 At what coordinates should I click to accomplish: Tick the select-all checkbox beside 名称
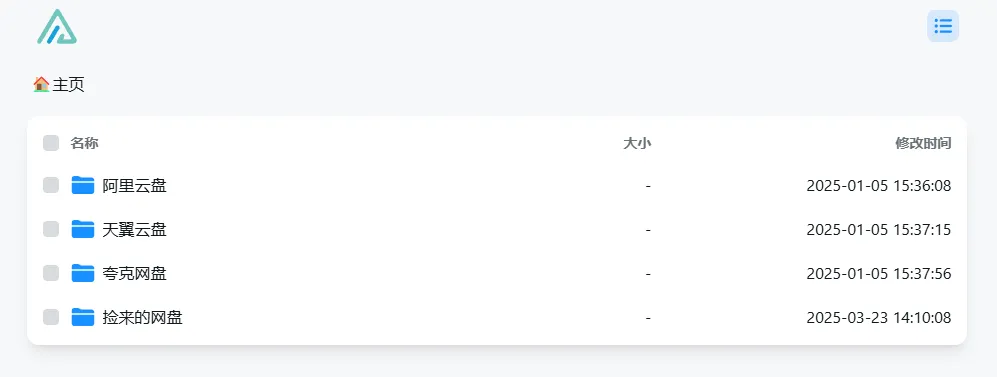coord(51,143)
